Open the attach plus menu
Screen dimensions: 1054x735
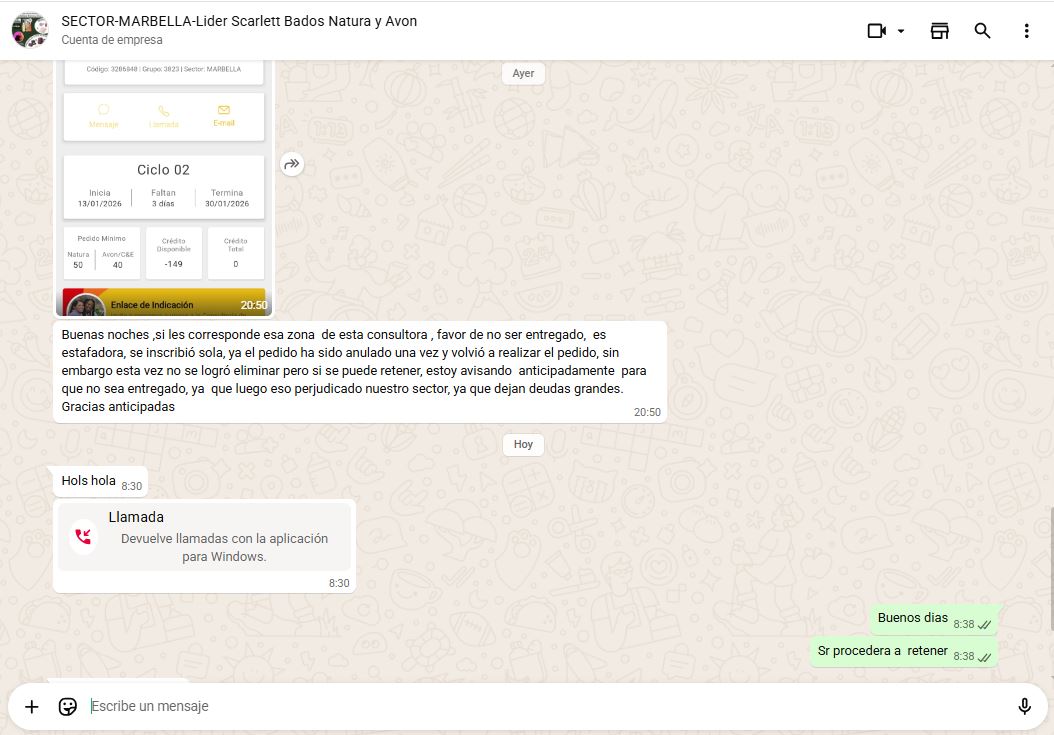[x=32, y=706]
